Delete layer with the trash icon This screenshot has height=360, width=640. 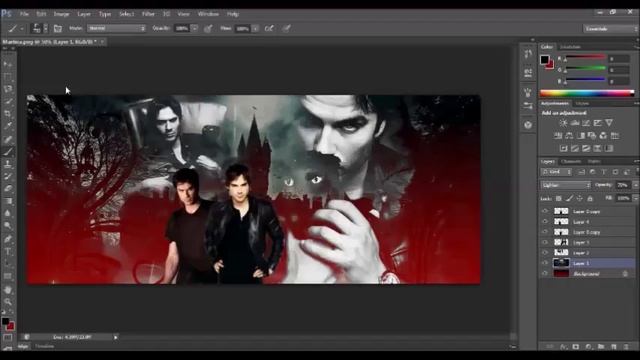(627, 347)
